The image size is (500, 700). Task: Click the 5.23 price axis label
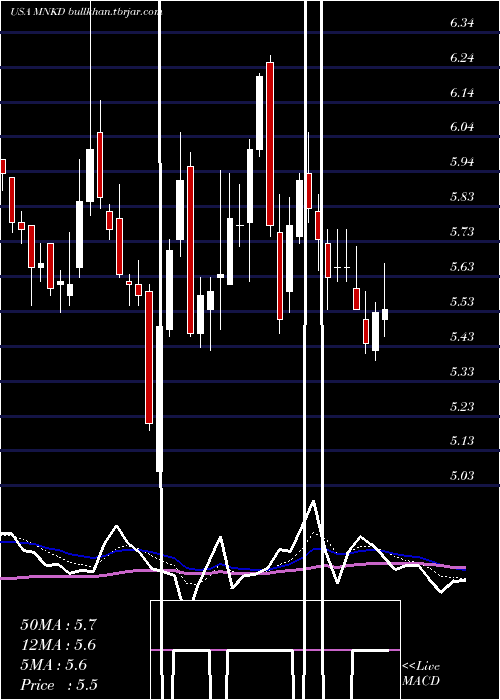pyautogui.click(x=462, y=406)
